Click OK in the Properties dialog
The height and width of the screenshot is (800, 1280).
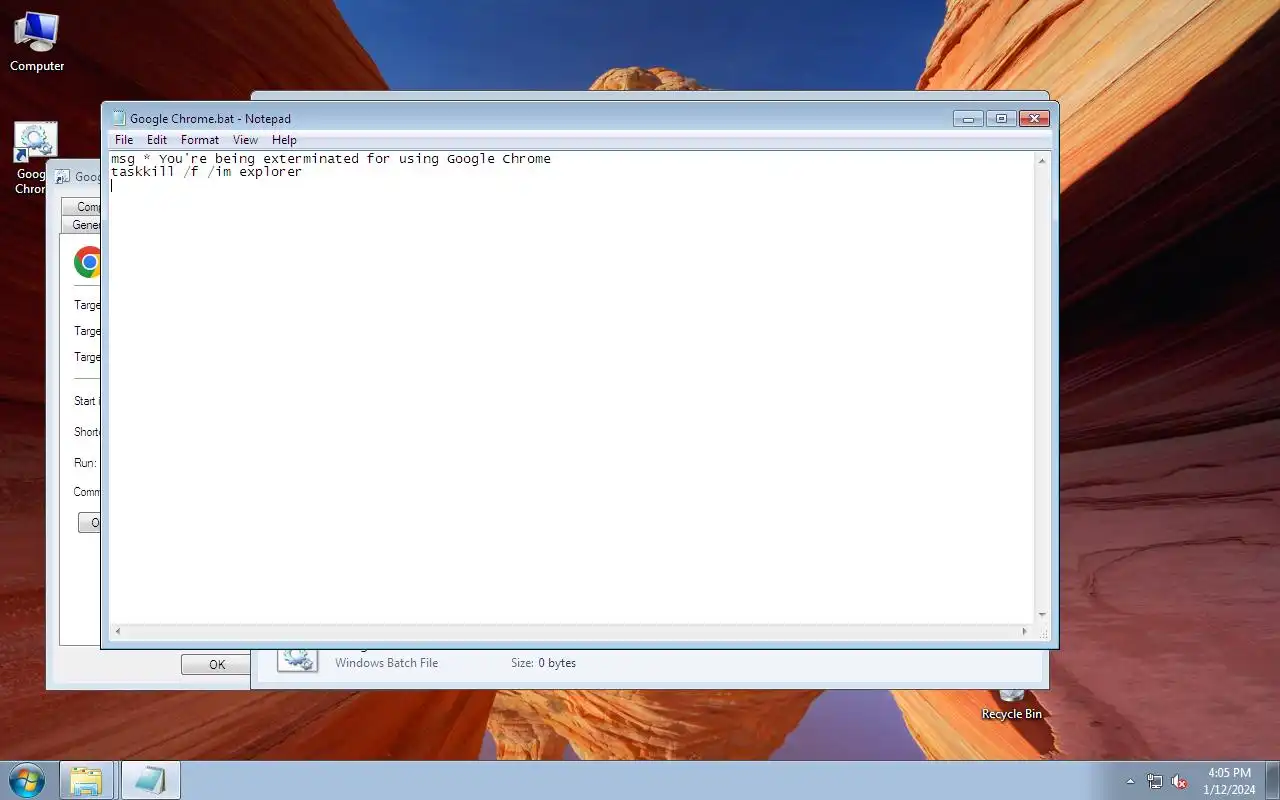[x=217, y=664]
